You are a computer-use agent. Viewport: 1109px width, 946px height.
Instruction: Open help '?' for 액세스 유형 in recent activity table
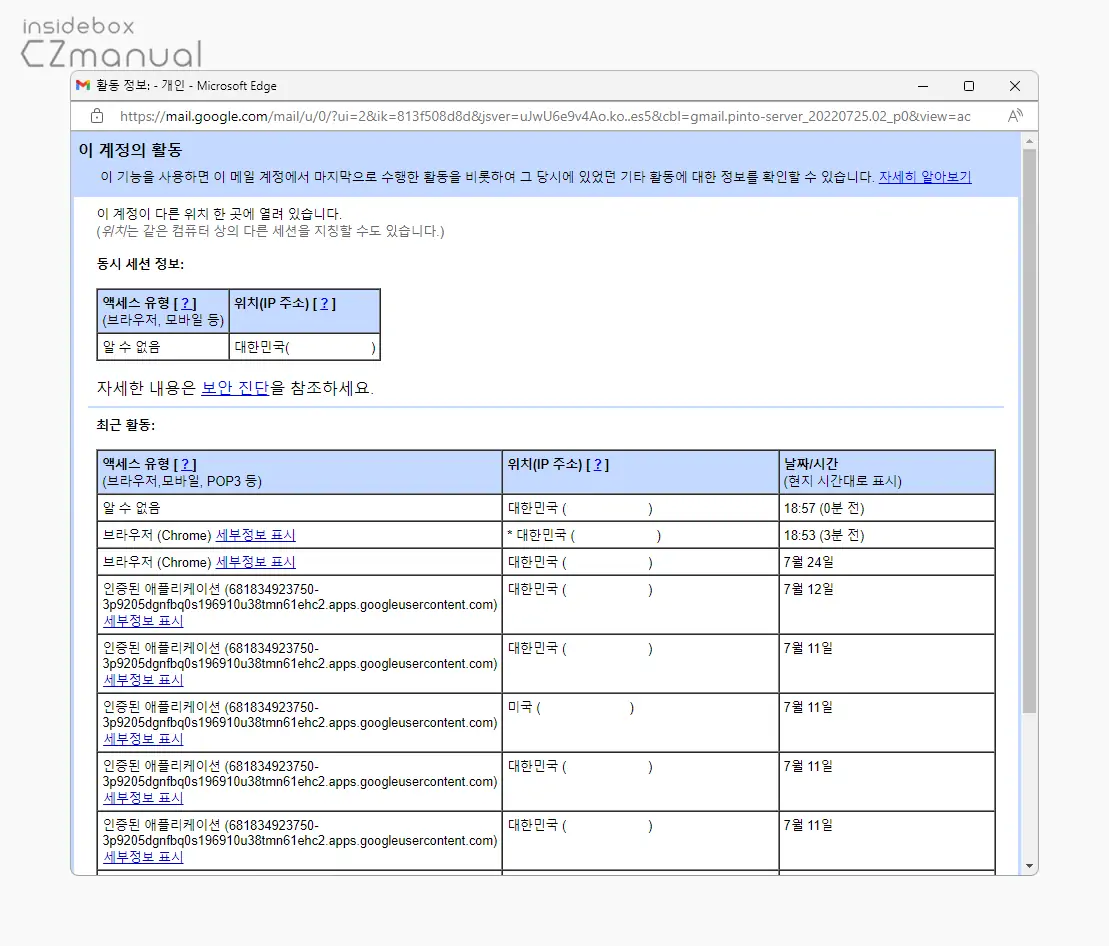pyautogui.click(x=185, y=465)
